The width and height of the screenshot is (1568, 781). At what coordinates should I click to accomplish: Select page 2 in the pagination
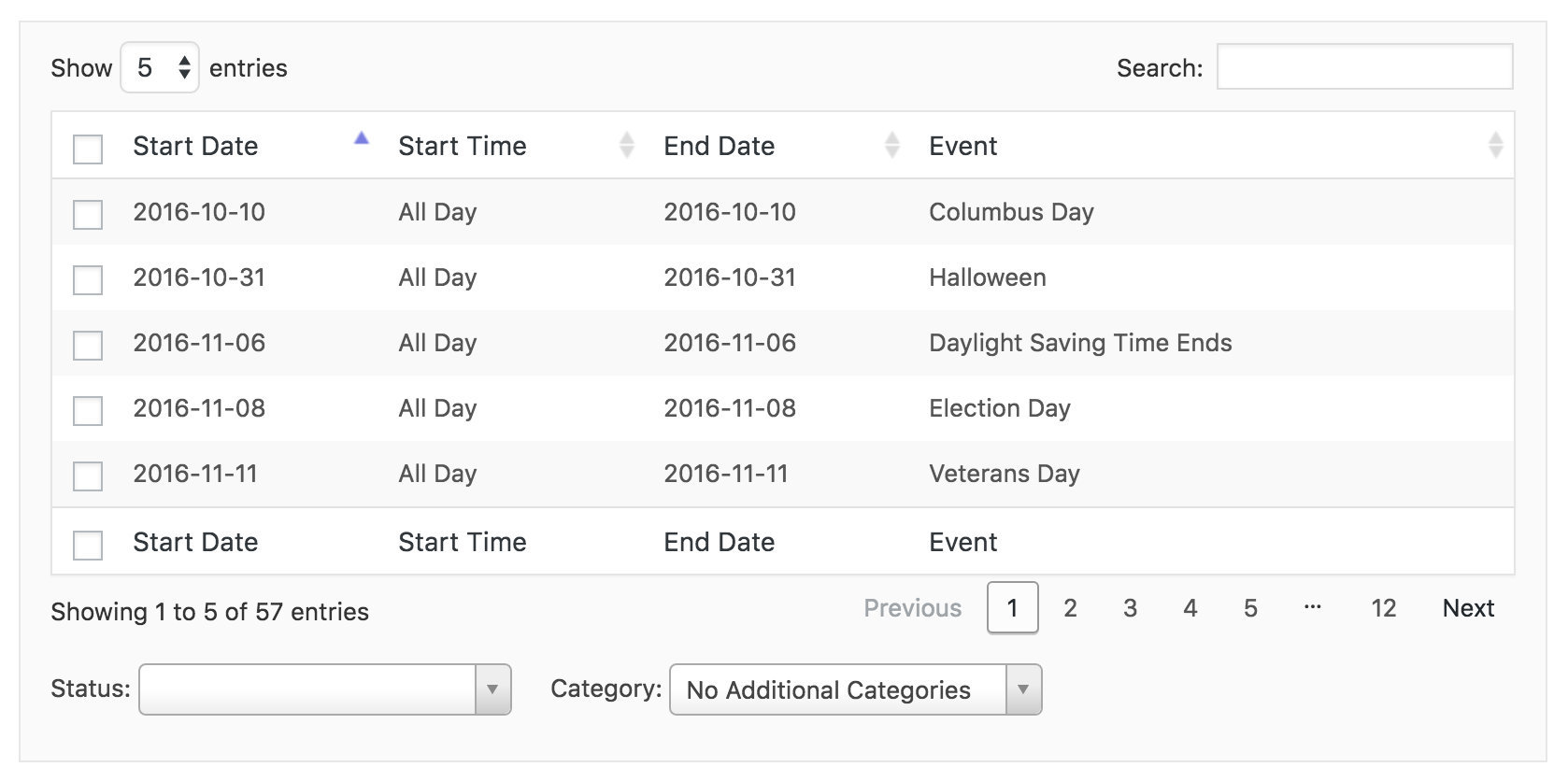[1070, 608]
